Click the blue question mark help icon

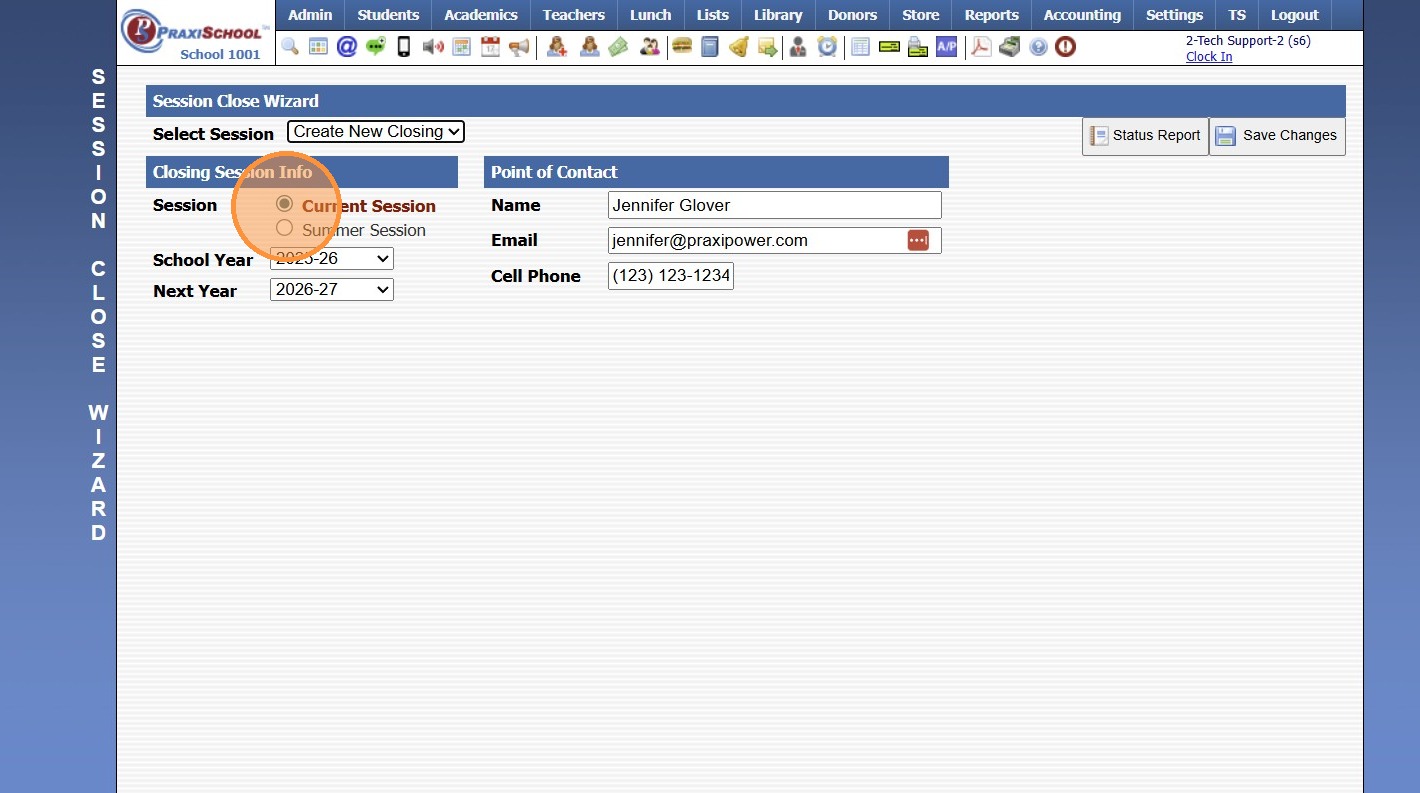pyautogui.click(x=1038, y=47)
